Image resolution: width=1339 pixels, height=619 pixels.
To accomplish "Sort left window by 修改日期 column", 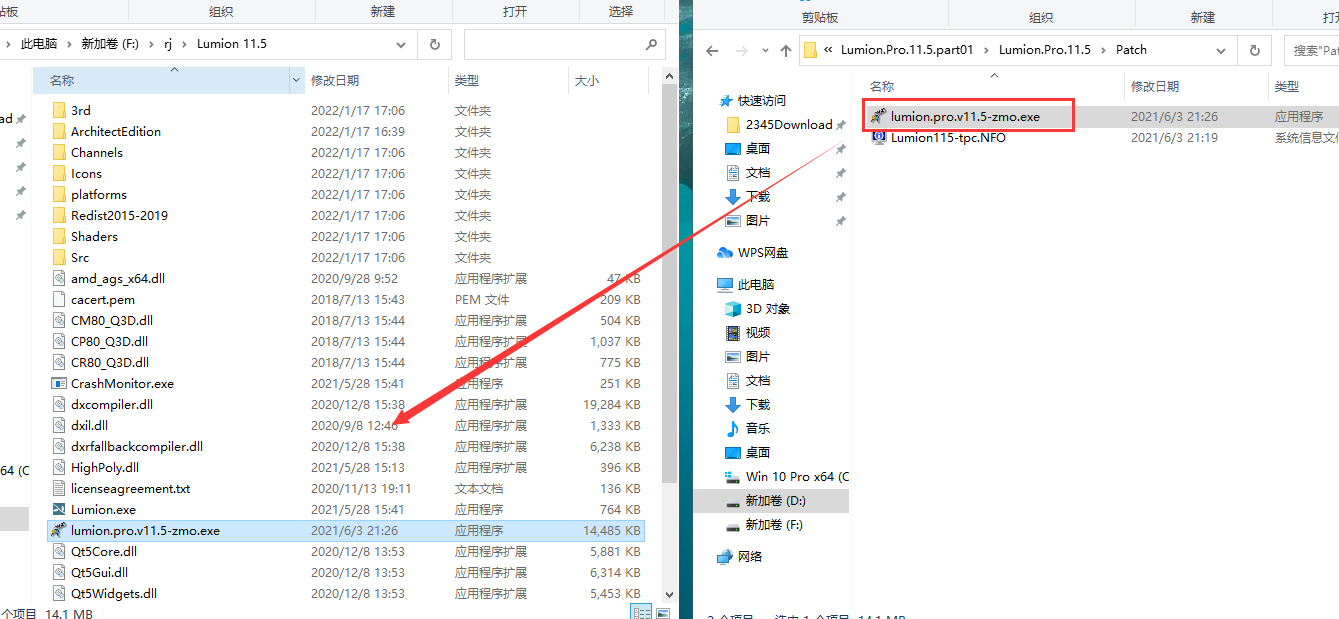I will click(x=335, y=80).
